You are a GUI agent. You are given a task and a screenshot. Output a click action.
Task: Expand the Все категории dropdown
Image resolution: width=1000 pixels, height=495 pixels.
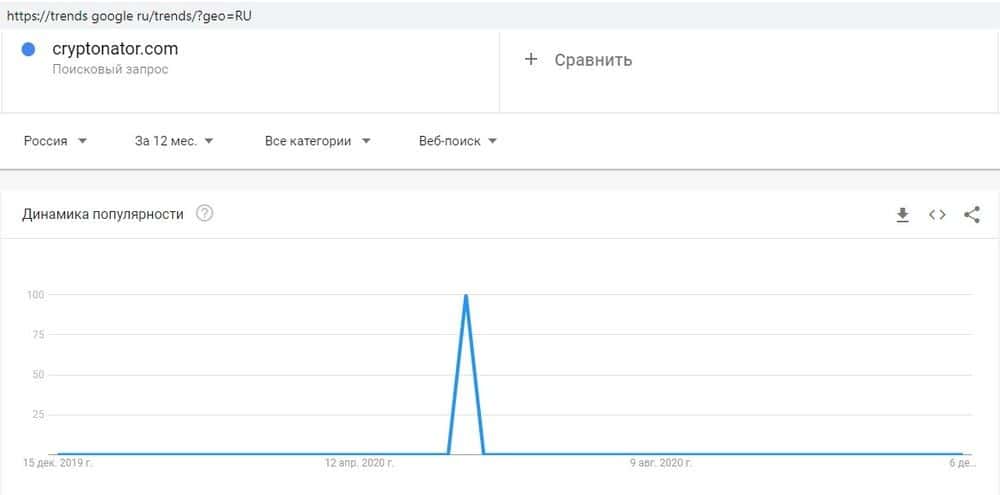[x=318, y=141]
